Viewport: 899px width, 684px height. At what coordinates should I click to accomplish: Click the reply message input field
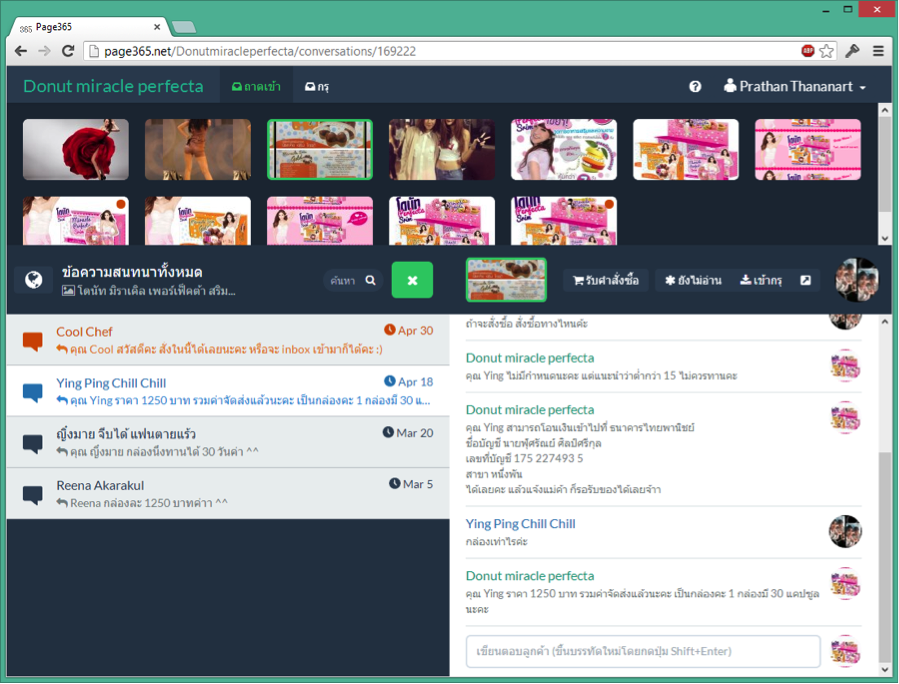click(643, 651)
